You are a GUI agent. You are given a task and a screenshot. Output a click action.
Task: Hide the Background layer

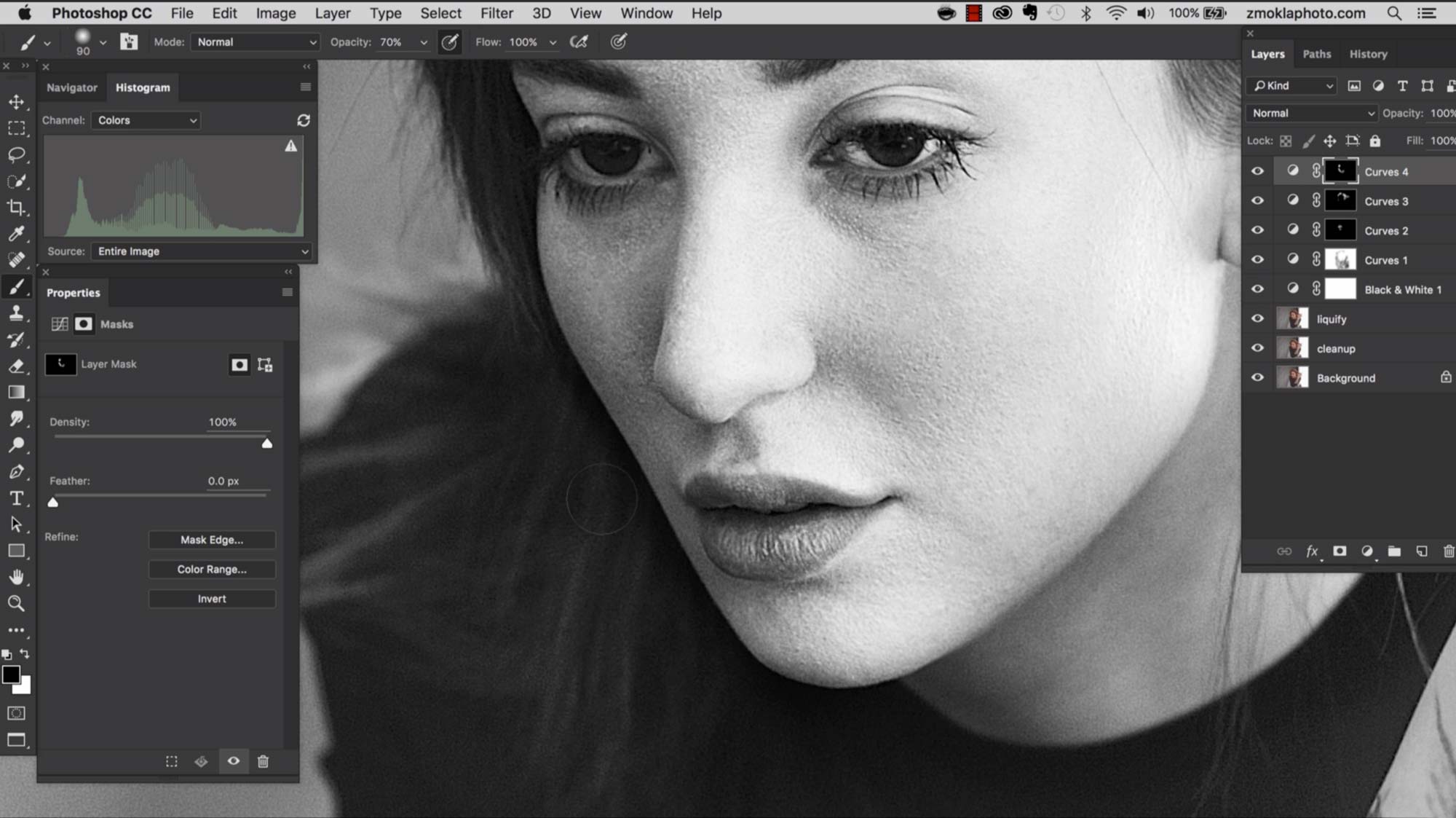point(1257,377)
